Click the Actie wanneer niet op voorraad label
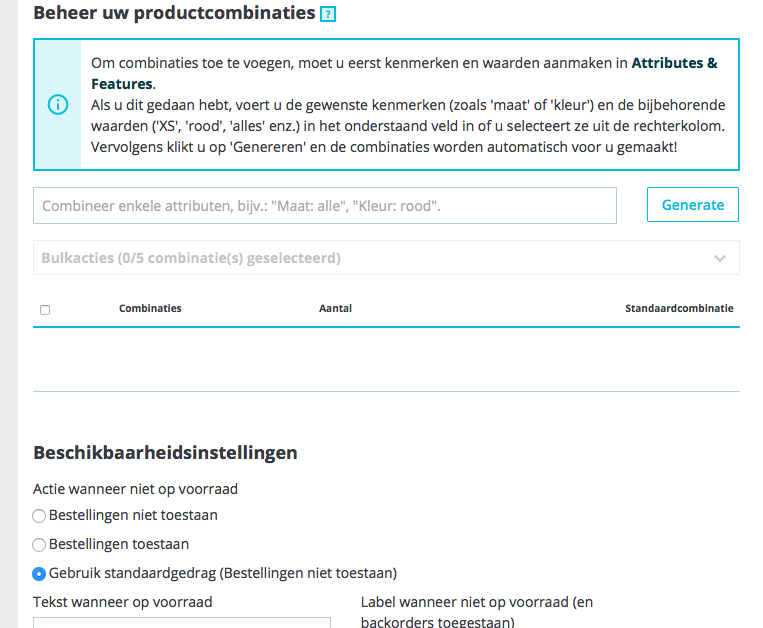 [x=135, y=489]
